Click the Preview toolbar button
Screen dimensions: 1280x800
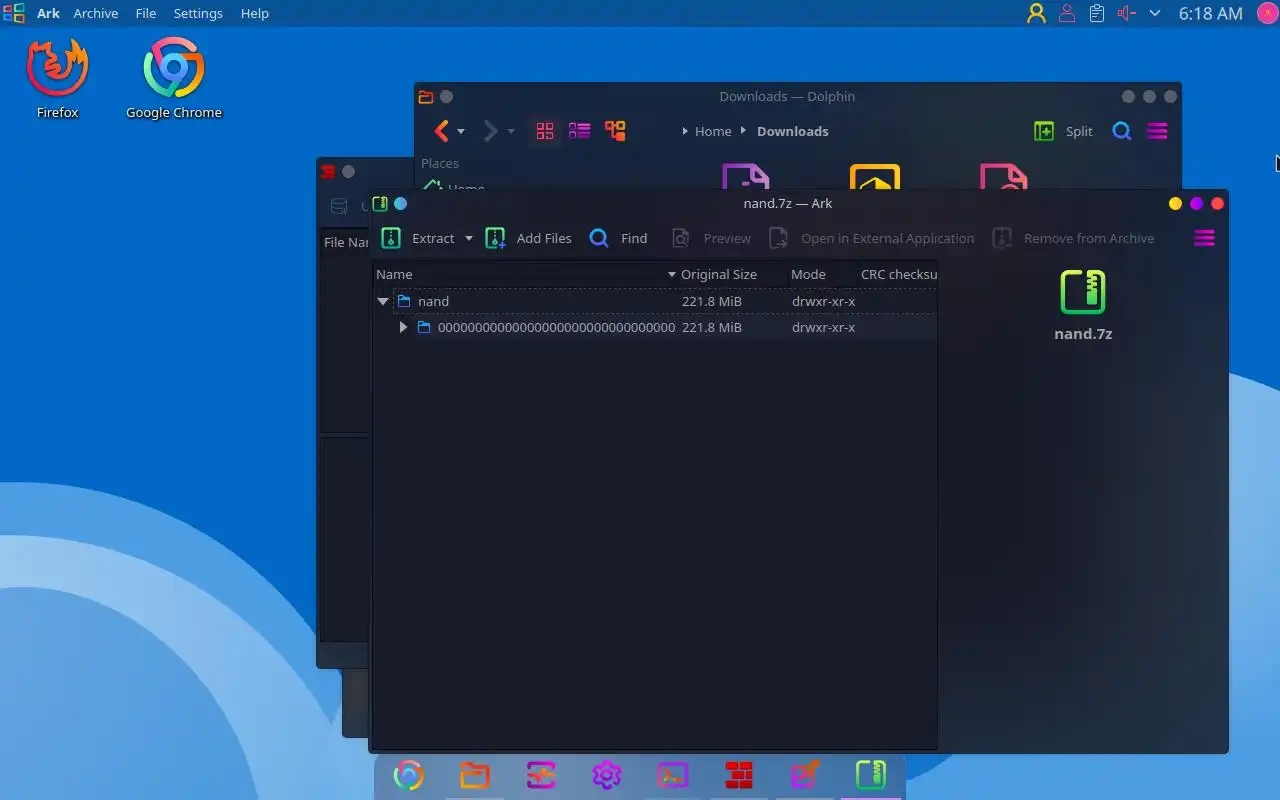pyautogui.click(x=711, y=238)
